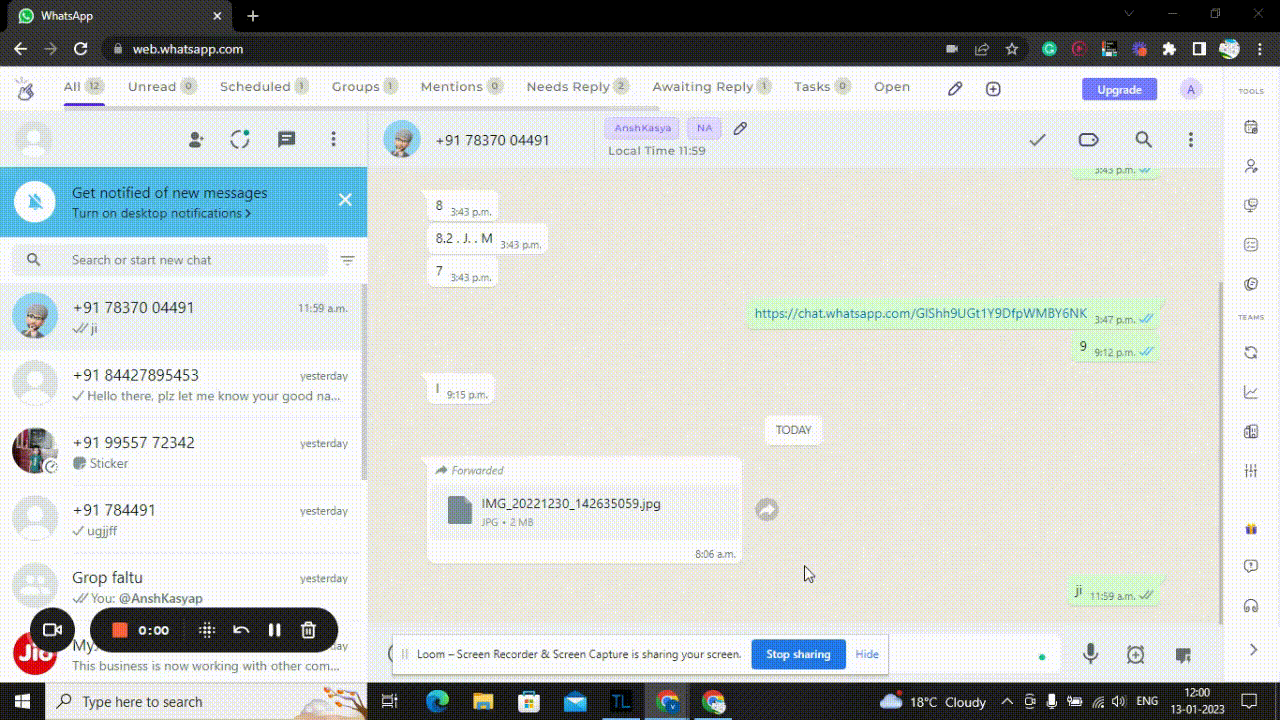Click the sync refresh icon under Teams
The width and height of the screenshot is (1280, 720).
pos(1251,353)
